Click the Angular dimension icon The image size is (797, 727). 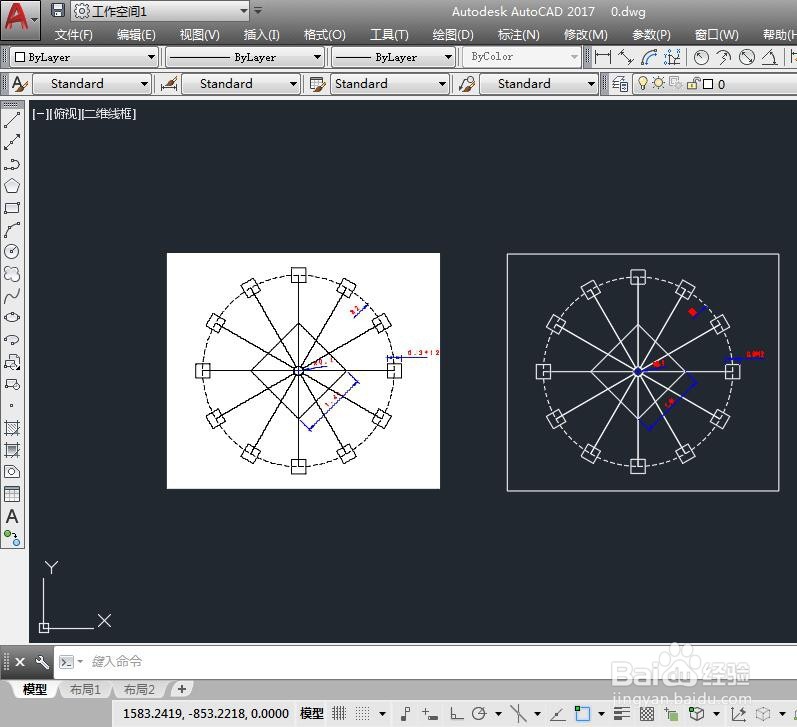point(770,57)
